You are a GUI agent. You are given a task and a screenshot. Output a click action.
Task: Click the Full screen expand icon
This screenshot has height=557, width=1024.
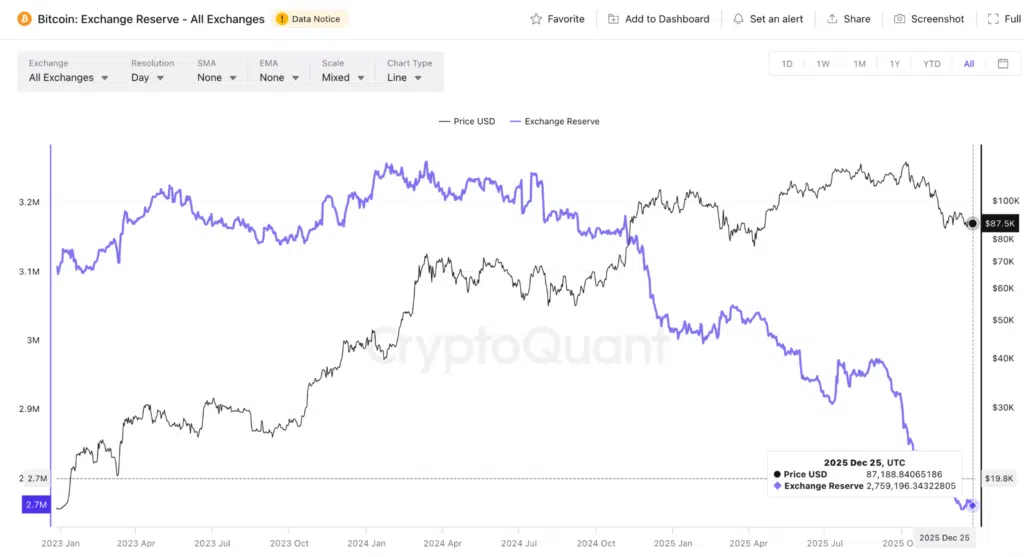pos(991,19)
